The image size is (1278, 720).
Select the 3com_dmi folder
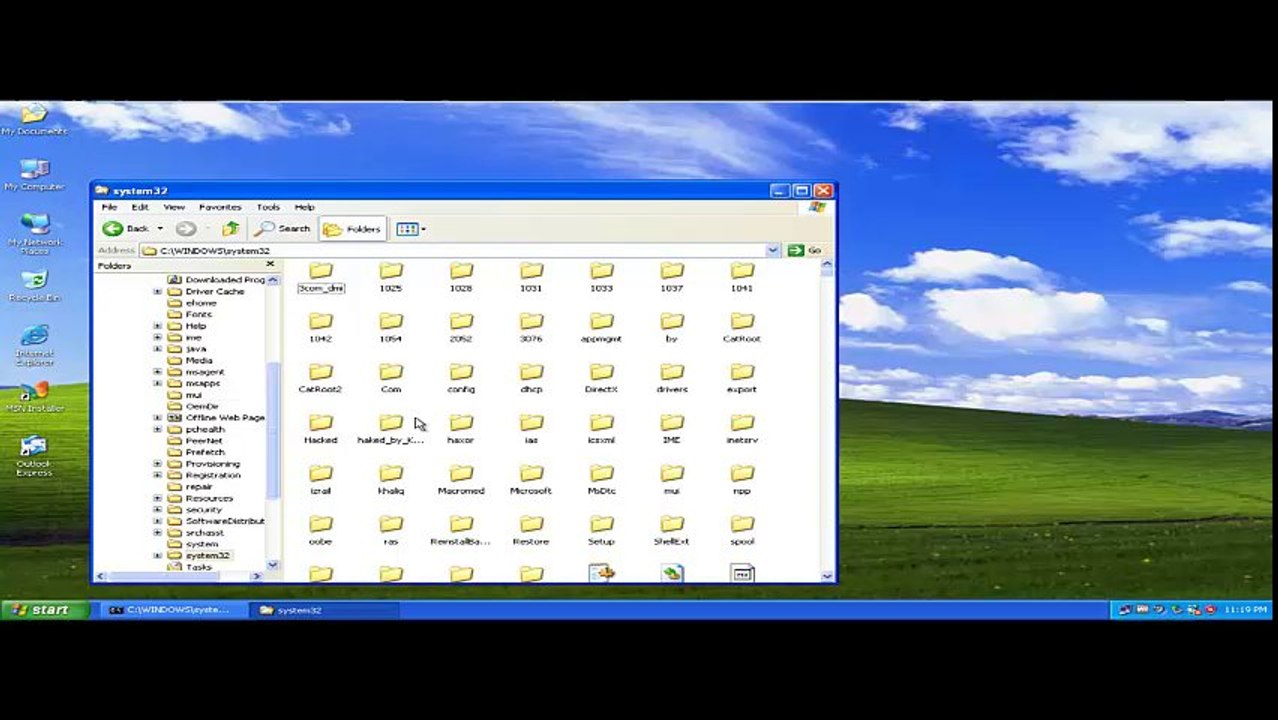(321, 277)
